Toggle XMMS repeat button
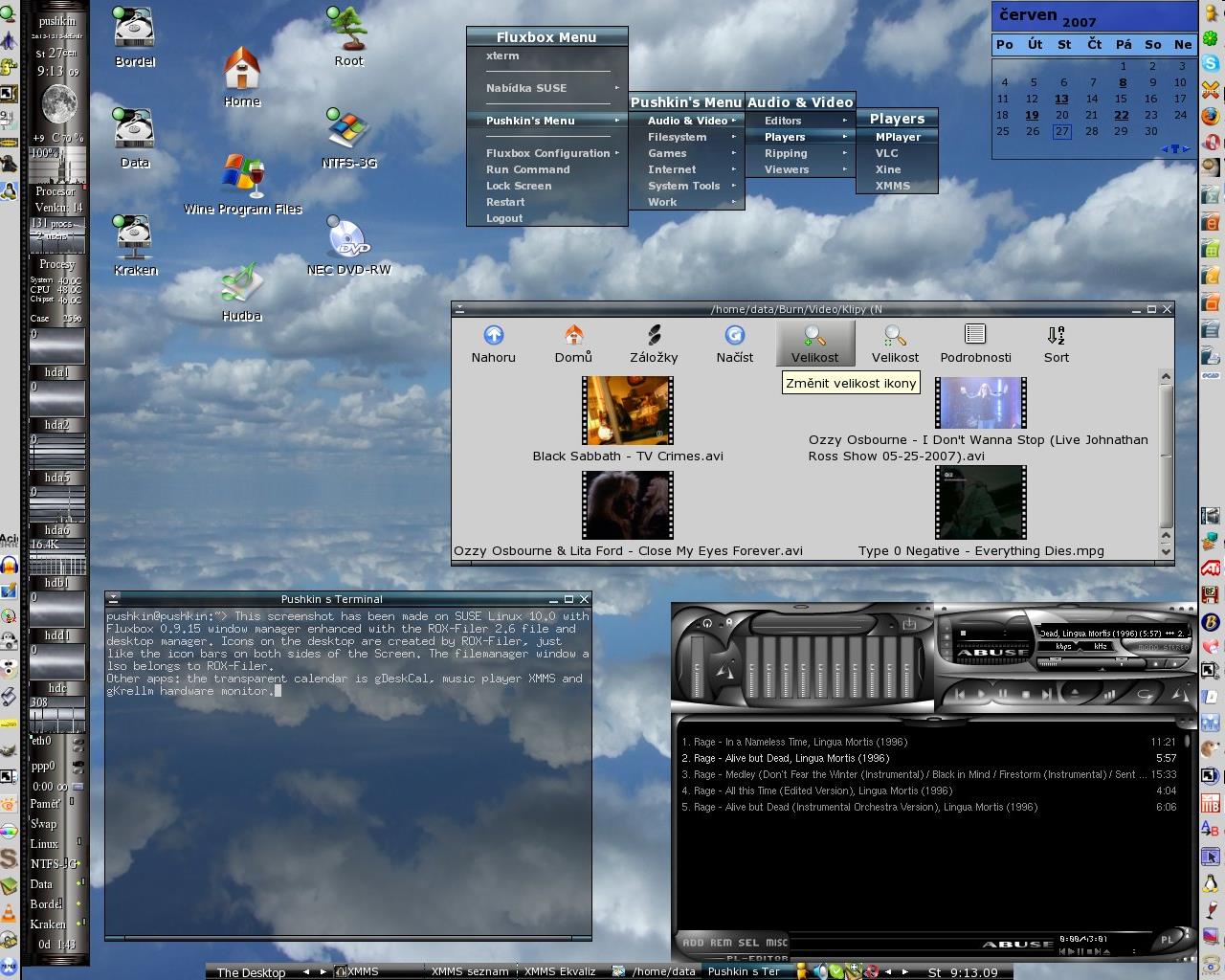Image resolution: width=1225 pixels, height=980 pixels. click(x=1147, y=694)
